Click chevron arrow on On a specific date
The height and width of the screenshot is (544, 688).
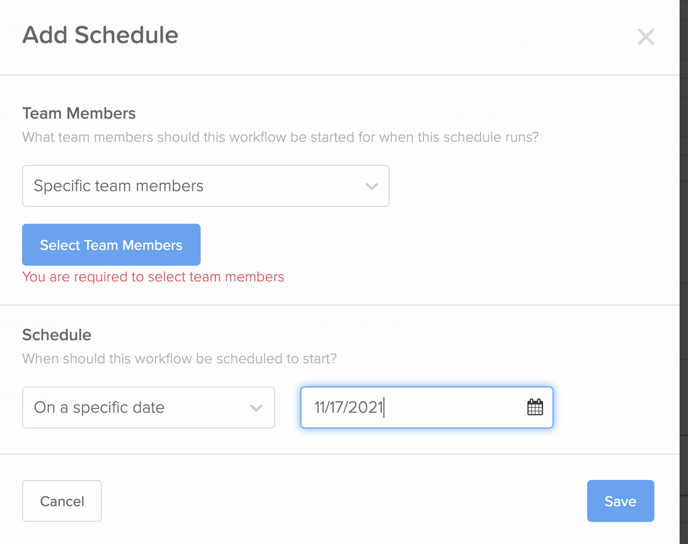click(256, 408)
